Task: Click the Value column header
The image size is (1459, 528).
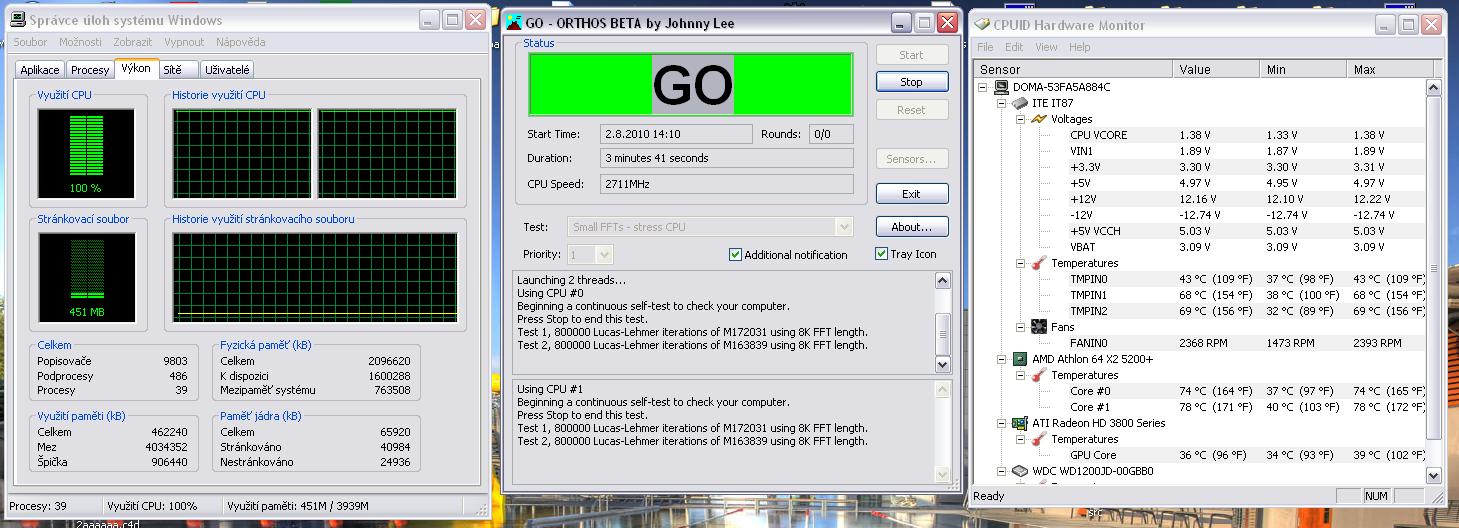Action: (x=1215, y=69)
